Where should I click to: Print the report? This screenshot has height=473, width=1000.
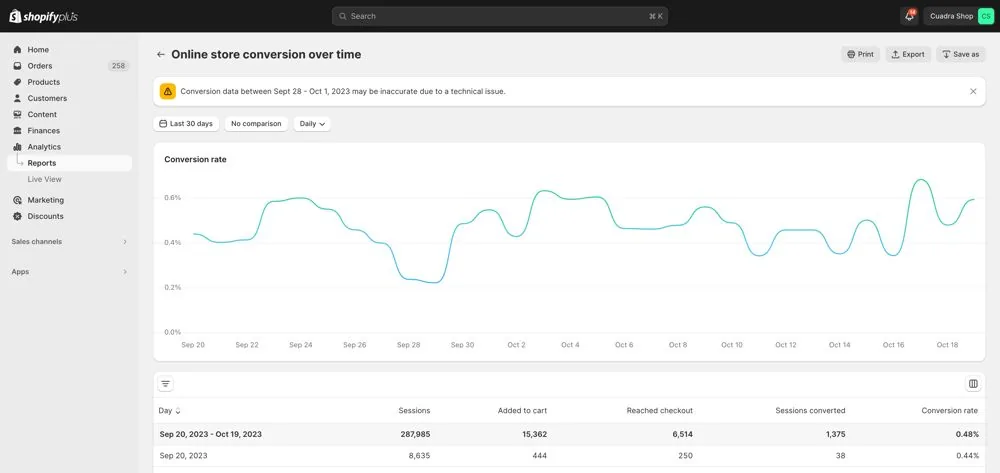860,54
